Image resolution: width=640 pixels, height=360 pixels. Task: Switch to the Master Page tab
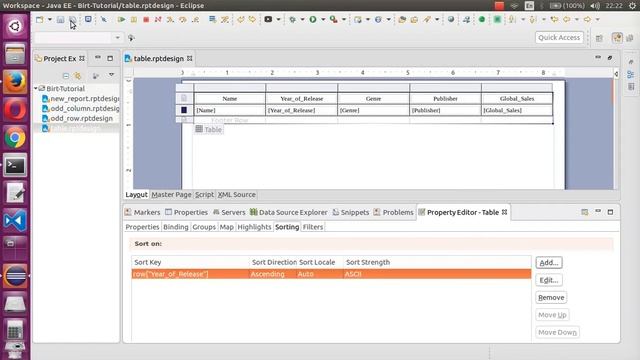click(171, 195)
